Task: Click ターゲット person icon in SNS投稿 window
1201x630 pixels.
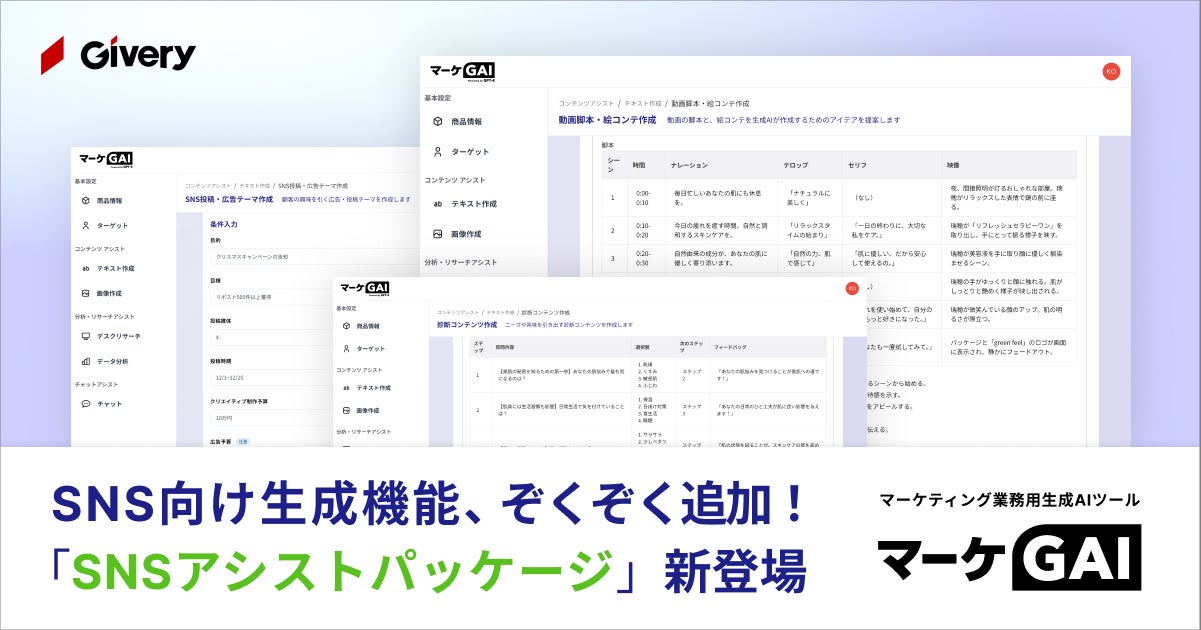Action: (x=86, y=226)
